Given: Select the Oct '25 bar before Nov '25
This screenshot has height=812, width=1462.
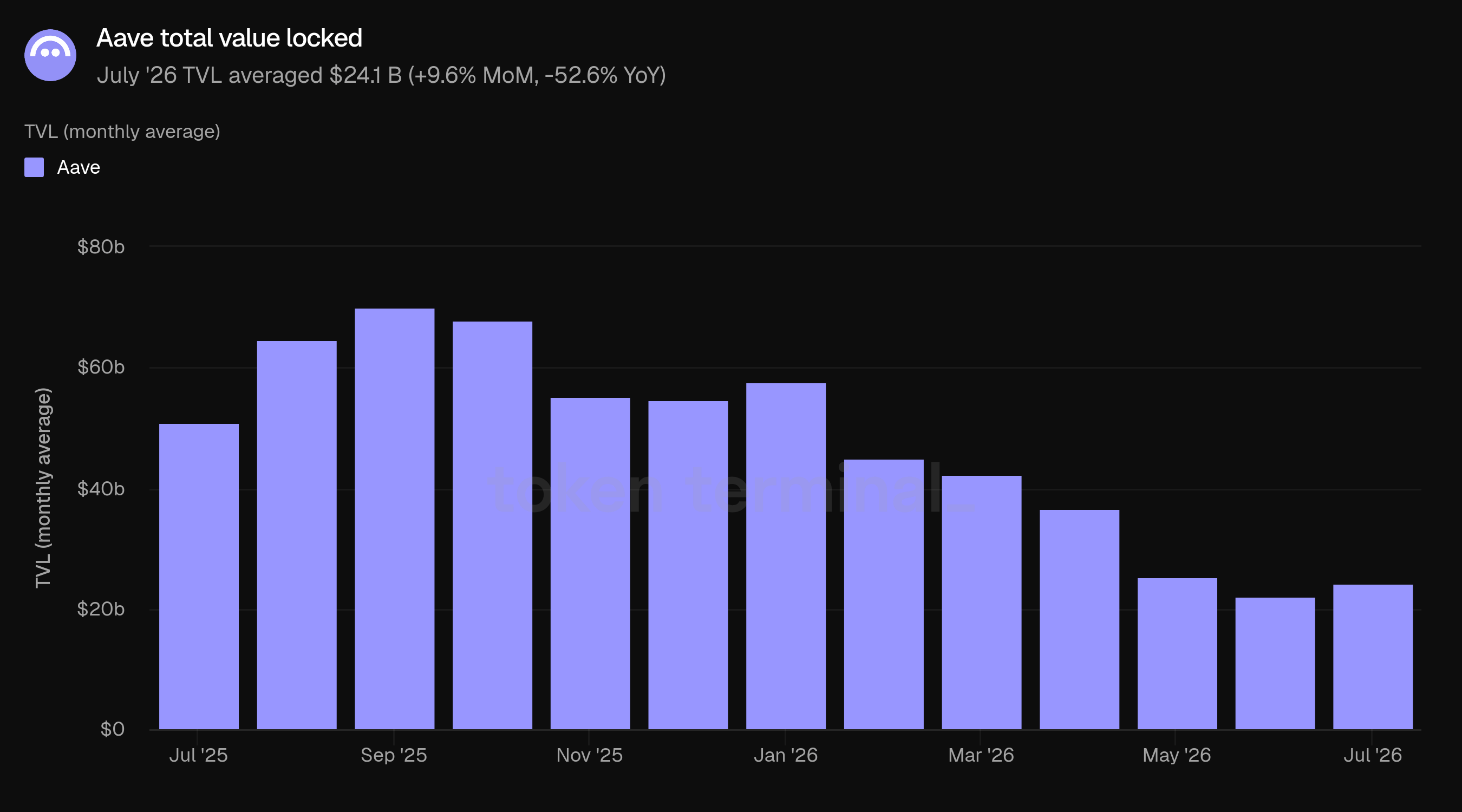Looking at the screenshot, I should [x=493, y=526].
